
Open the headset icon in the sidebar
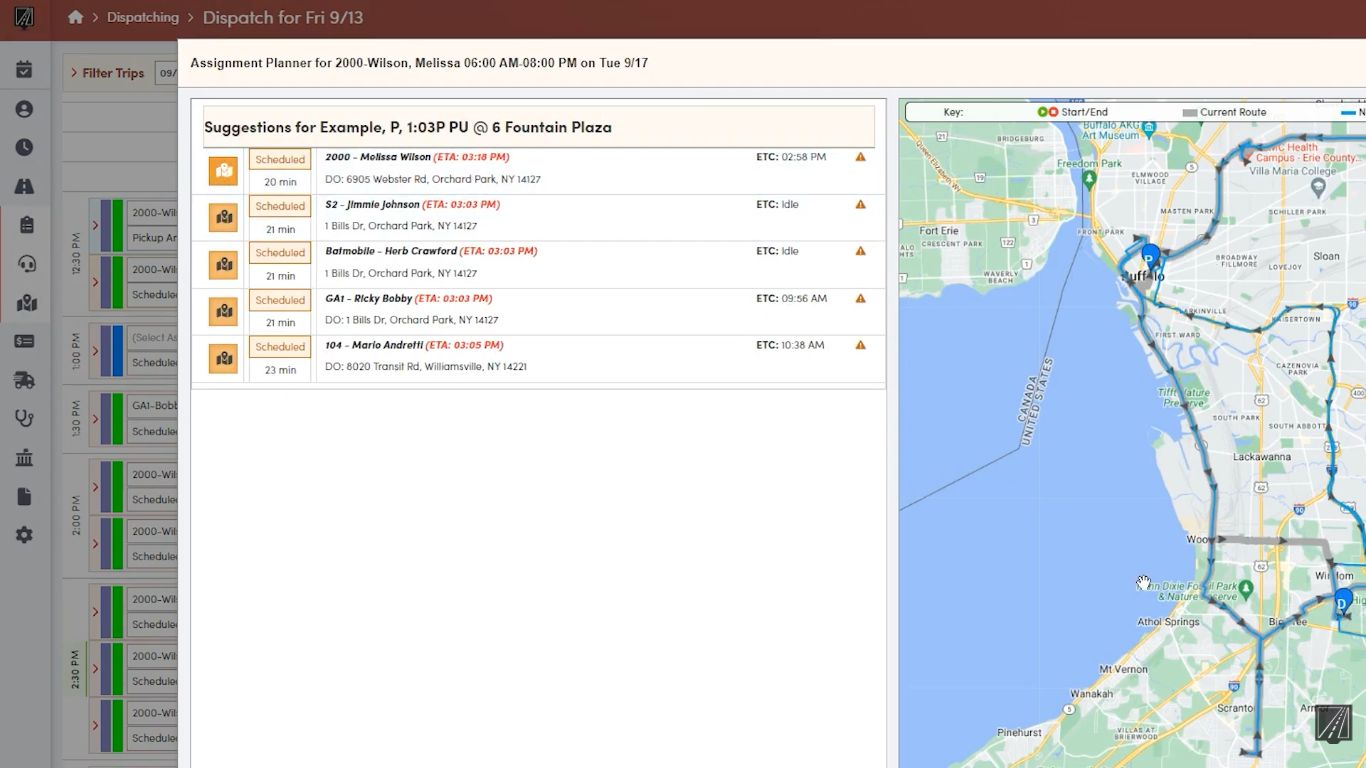point(26,264)
